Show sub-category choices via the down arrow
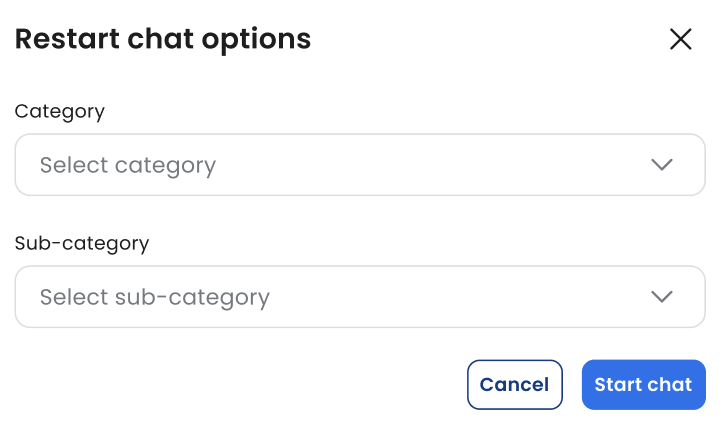The width and height of the screenshot is (724, 428). click(661, 297)
